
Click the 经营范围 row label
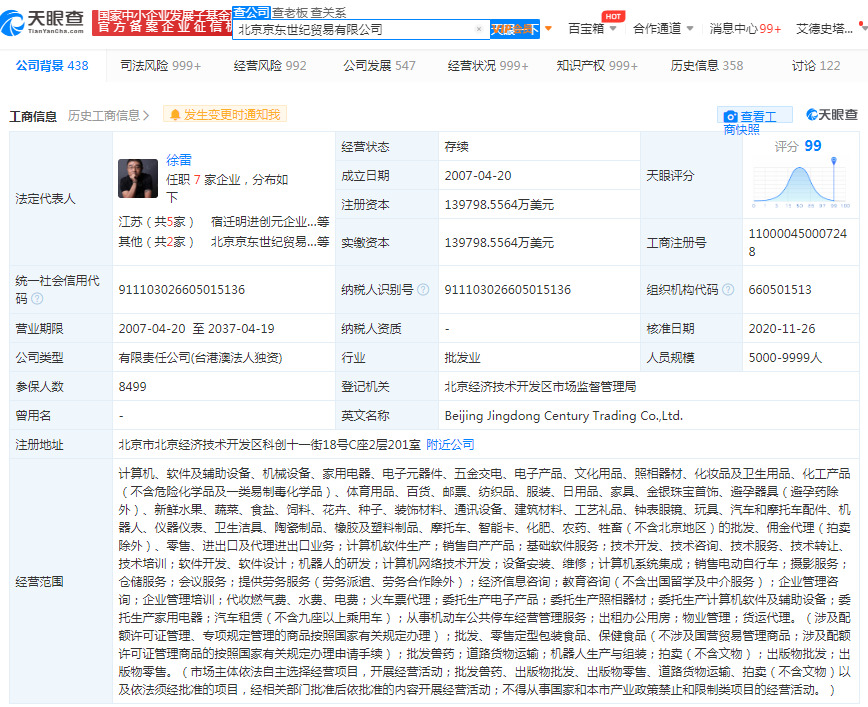pos(39,581)
